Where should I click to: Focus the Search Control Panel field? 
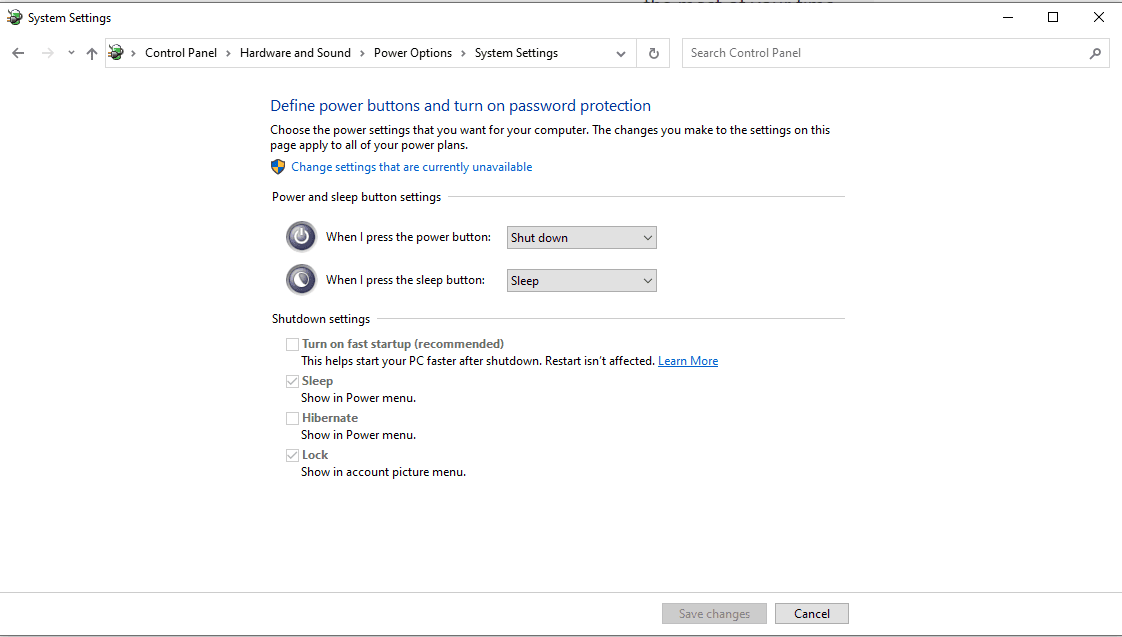[885, 53]
